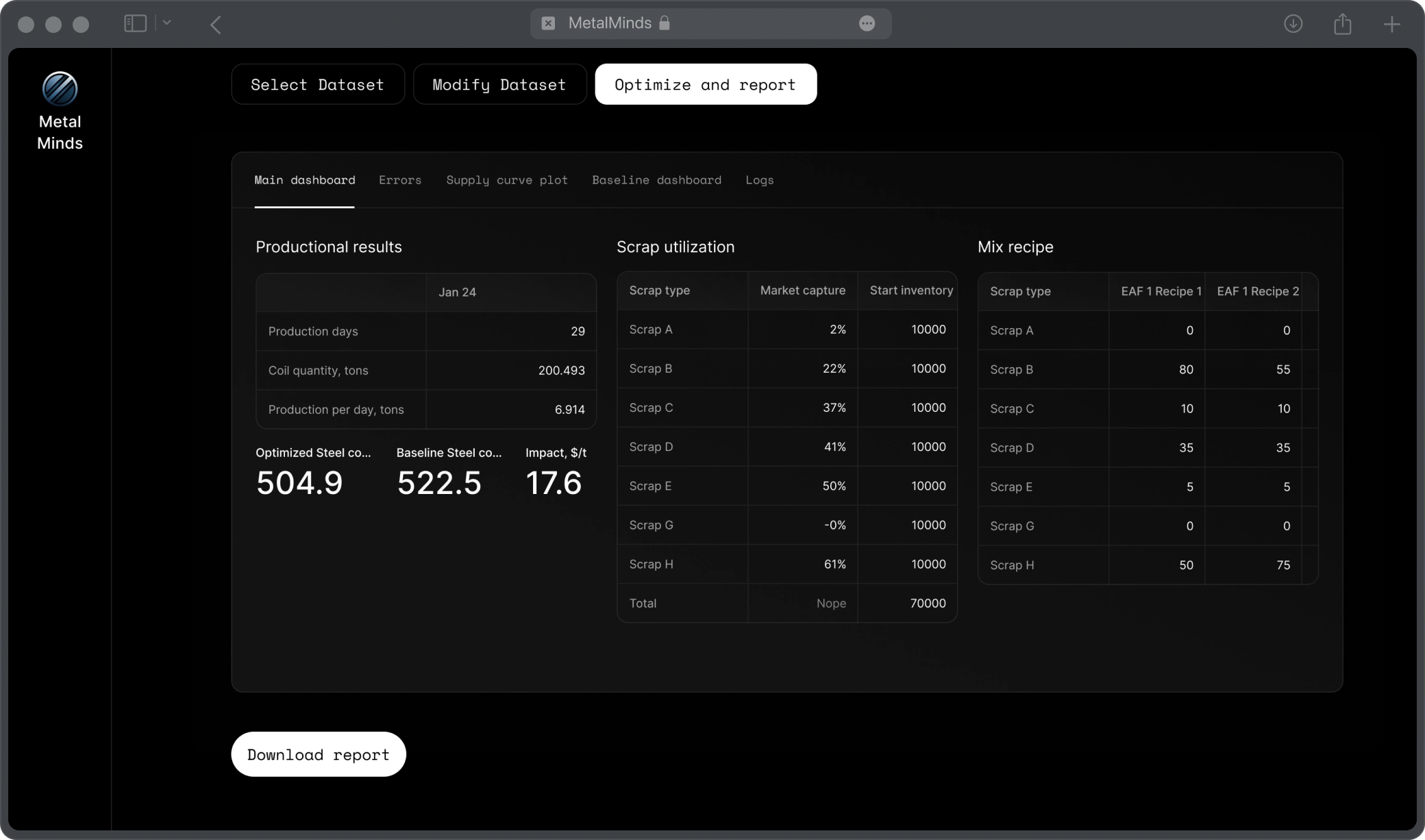This screenshot has width=1425, height=840.
Task: Click the tab close X icon
Action: [x=548, y=23]
